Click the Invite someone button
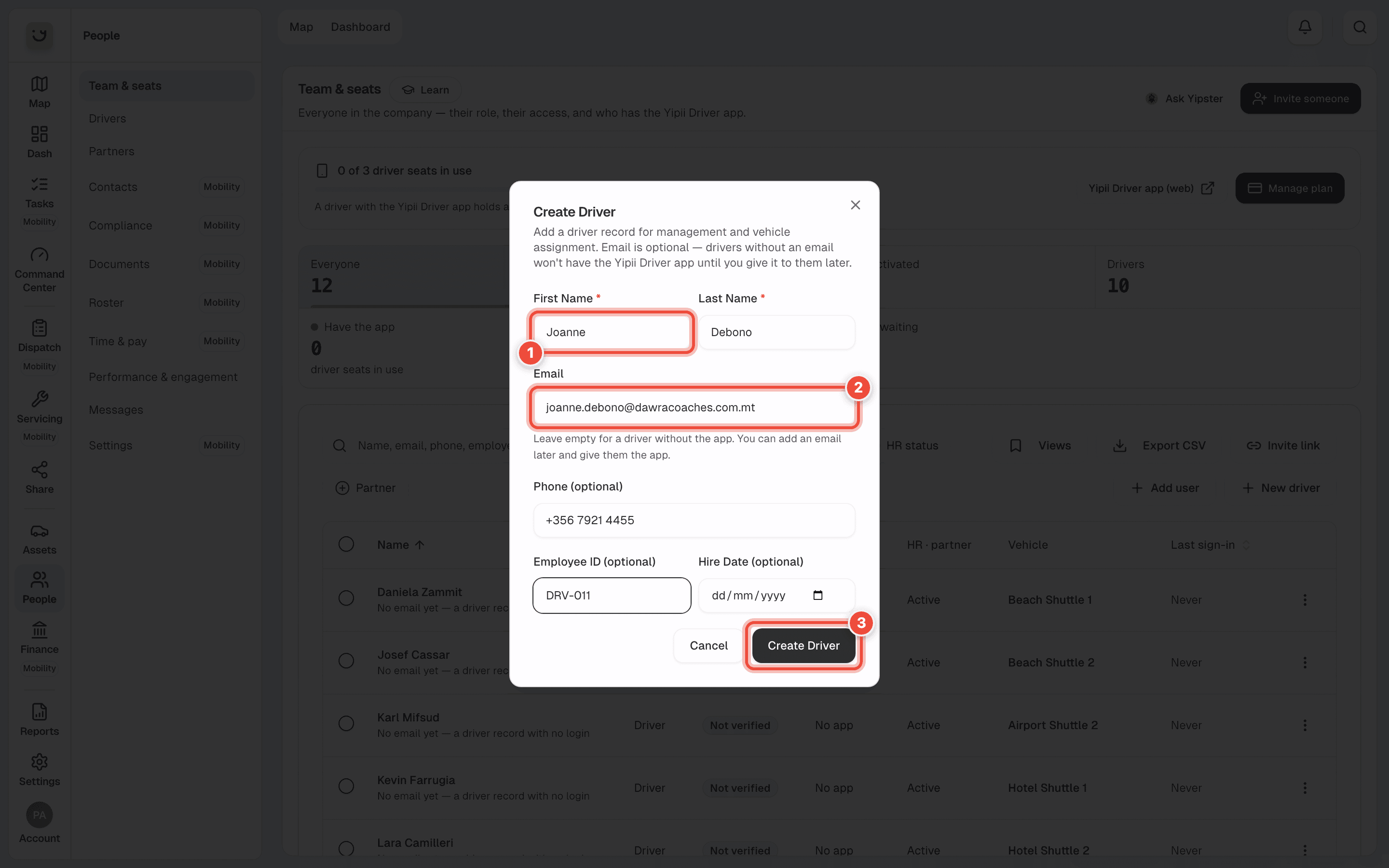Screen dimensions: 1389x868 (1300, 98)
